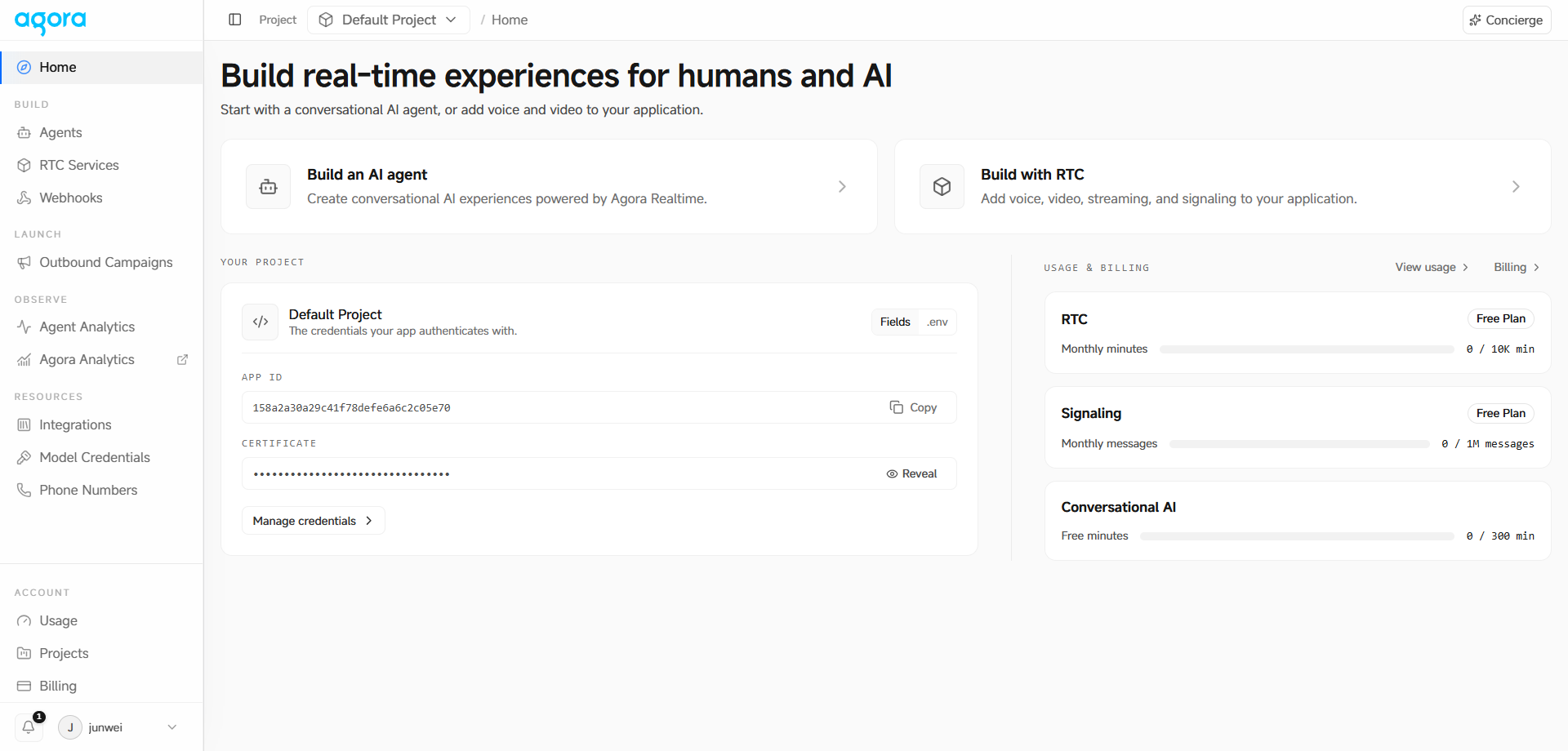Click the robot icon on Build an AI agent card
Image resolution: width=1568 pixels, height=751 pixels.
pos(268,187)
